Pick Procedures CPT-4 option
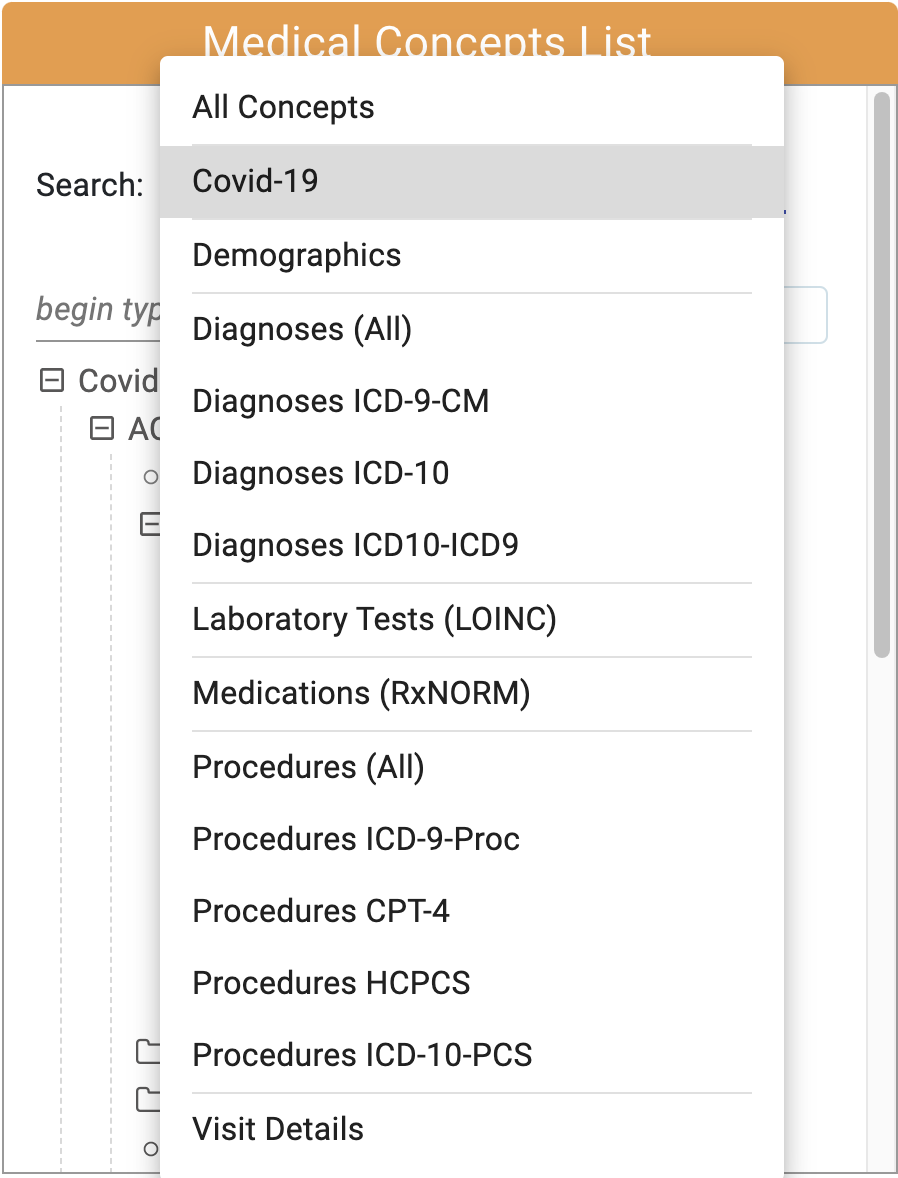The image size is (898, 1178). (320, 911)
